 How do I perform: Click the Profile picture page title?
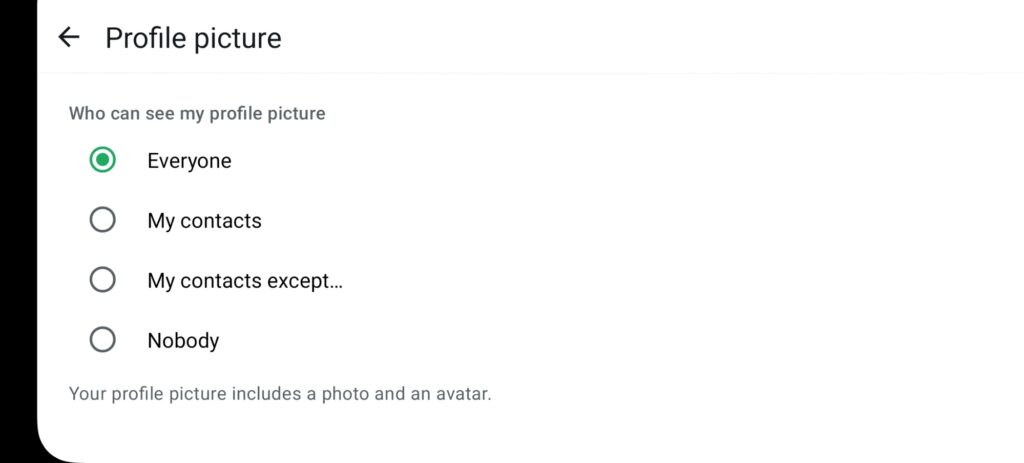193,38
